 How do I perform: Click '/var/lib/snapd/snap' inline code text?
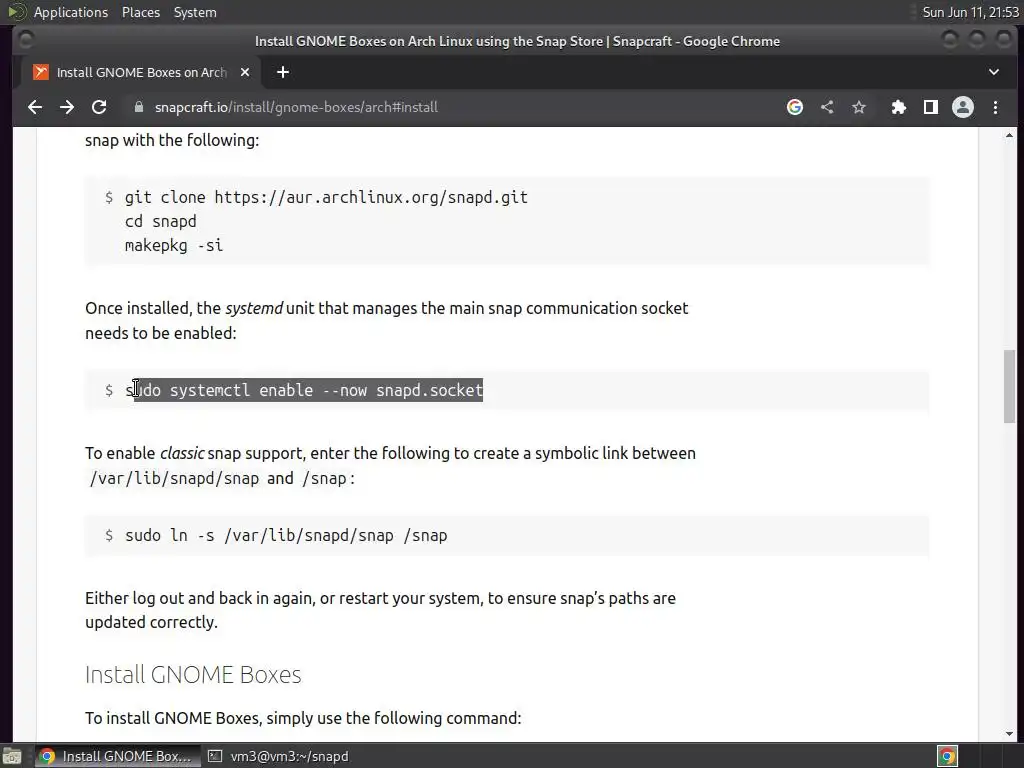tap(174, 479)
